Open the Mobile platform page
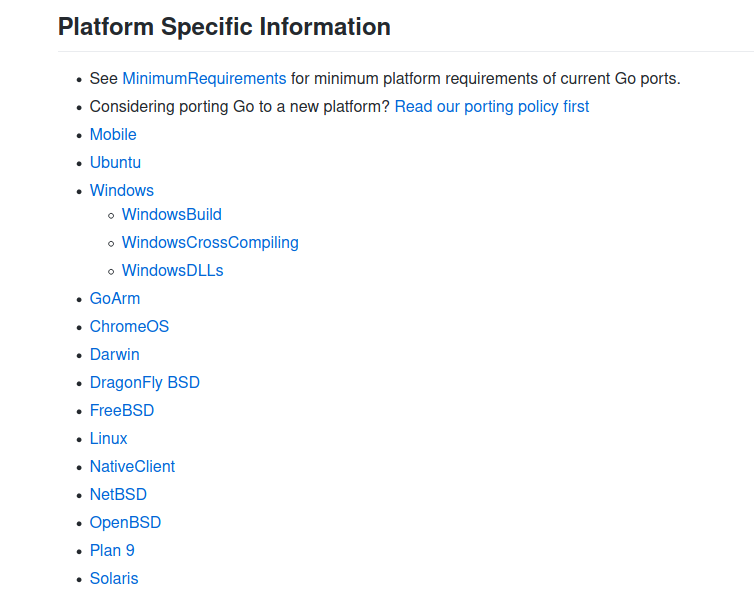This screenshot has height=604, width=754. [113, 134]
